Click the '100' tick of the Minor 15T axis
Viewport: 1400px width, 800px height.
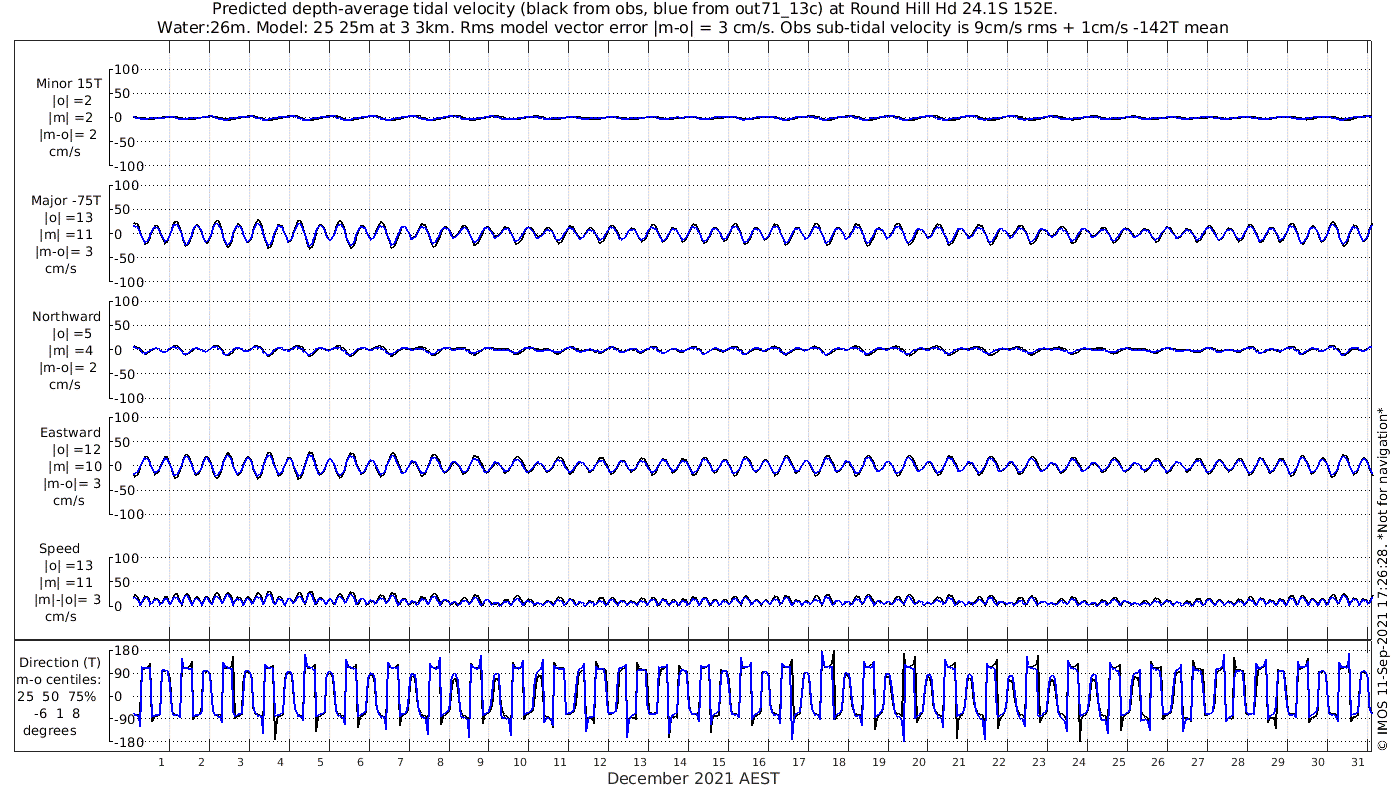point(128,69)
